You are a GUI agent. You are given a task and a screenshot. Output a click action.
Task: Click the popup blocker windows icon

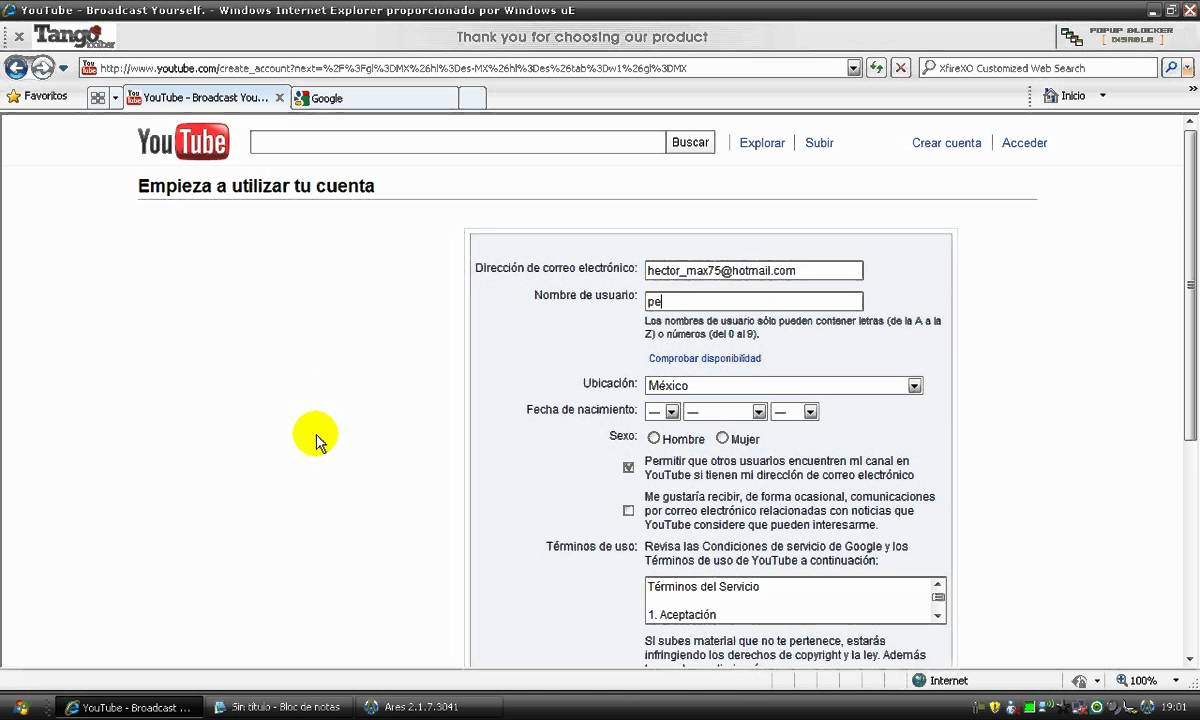pyautogui.click(x=1072, y=37)
